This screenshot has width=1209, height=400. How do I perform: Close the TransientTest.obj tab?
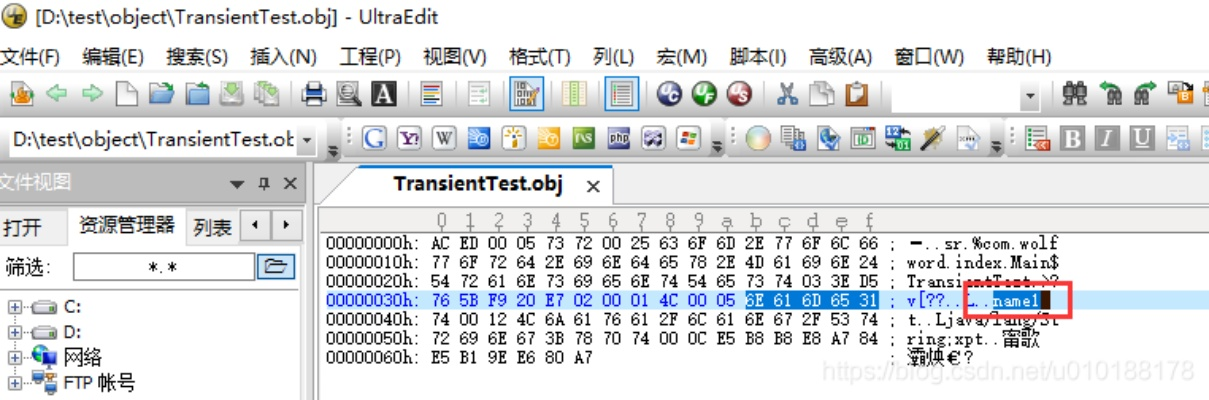tap(593, 186)
